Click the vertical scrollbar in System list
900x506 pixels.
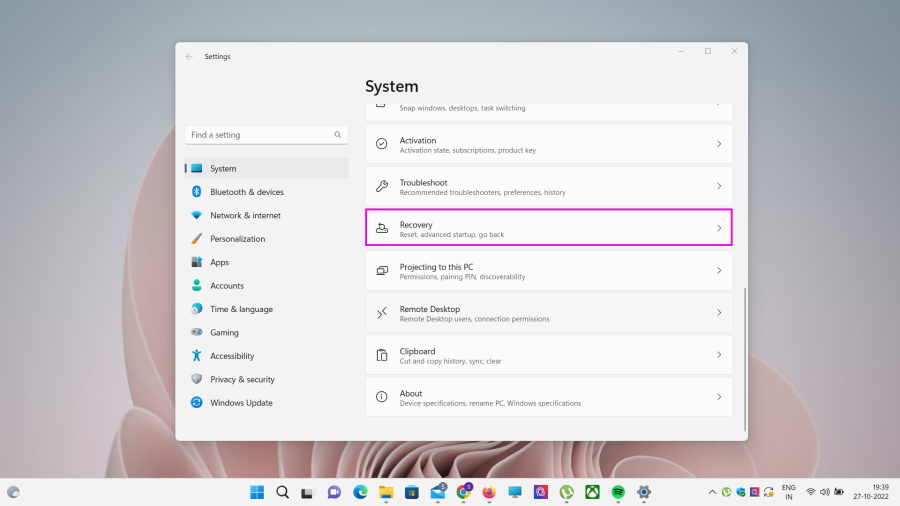coord(744,360)
